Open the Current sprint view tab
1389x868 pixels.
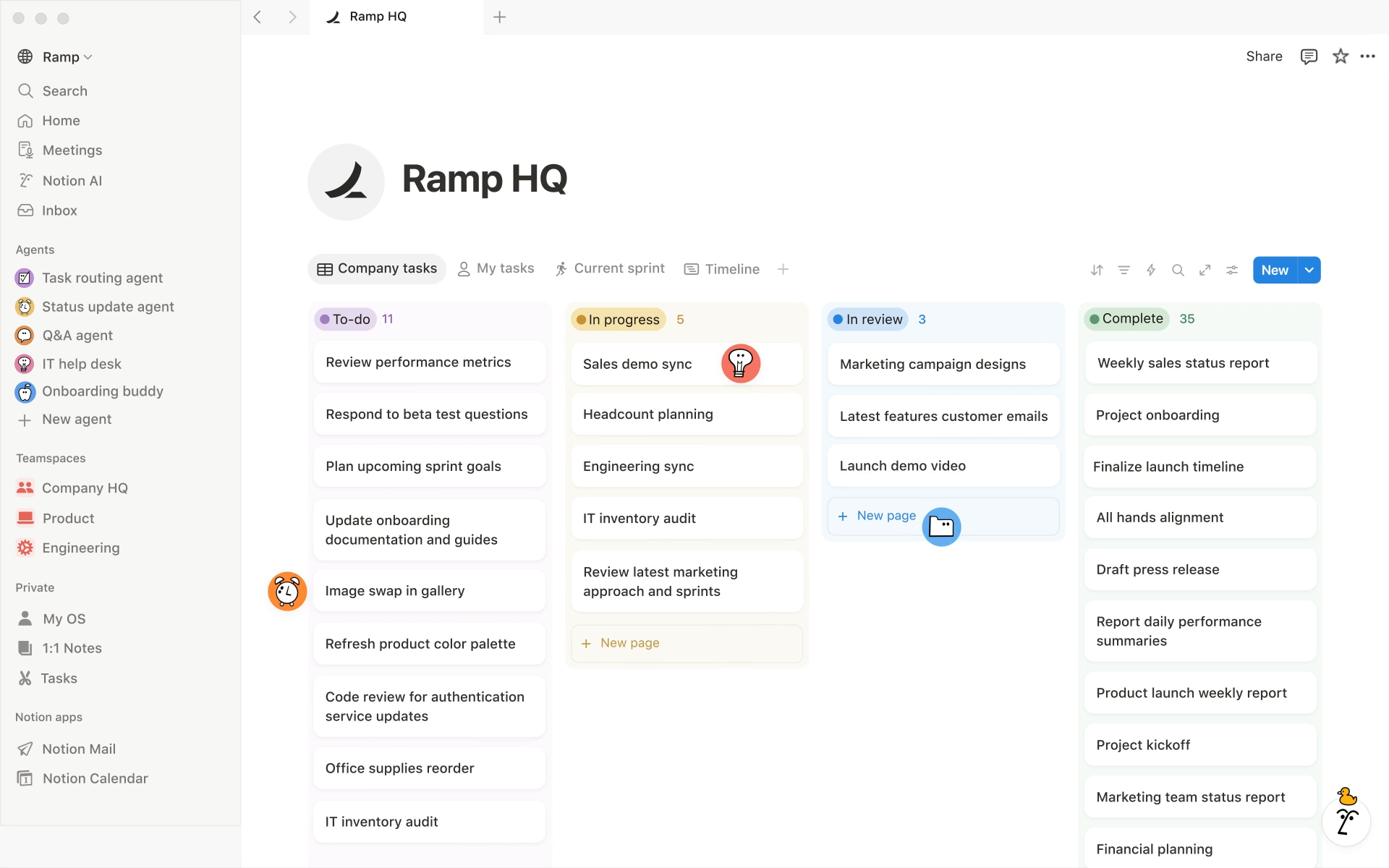[610, 269]
